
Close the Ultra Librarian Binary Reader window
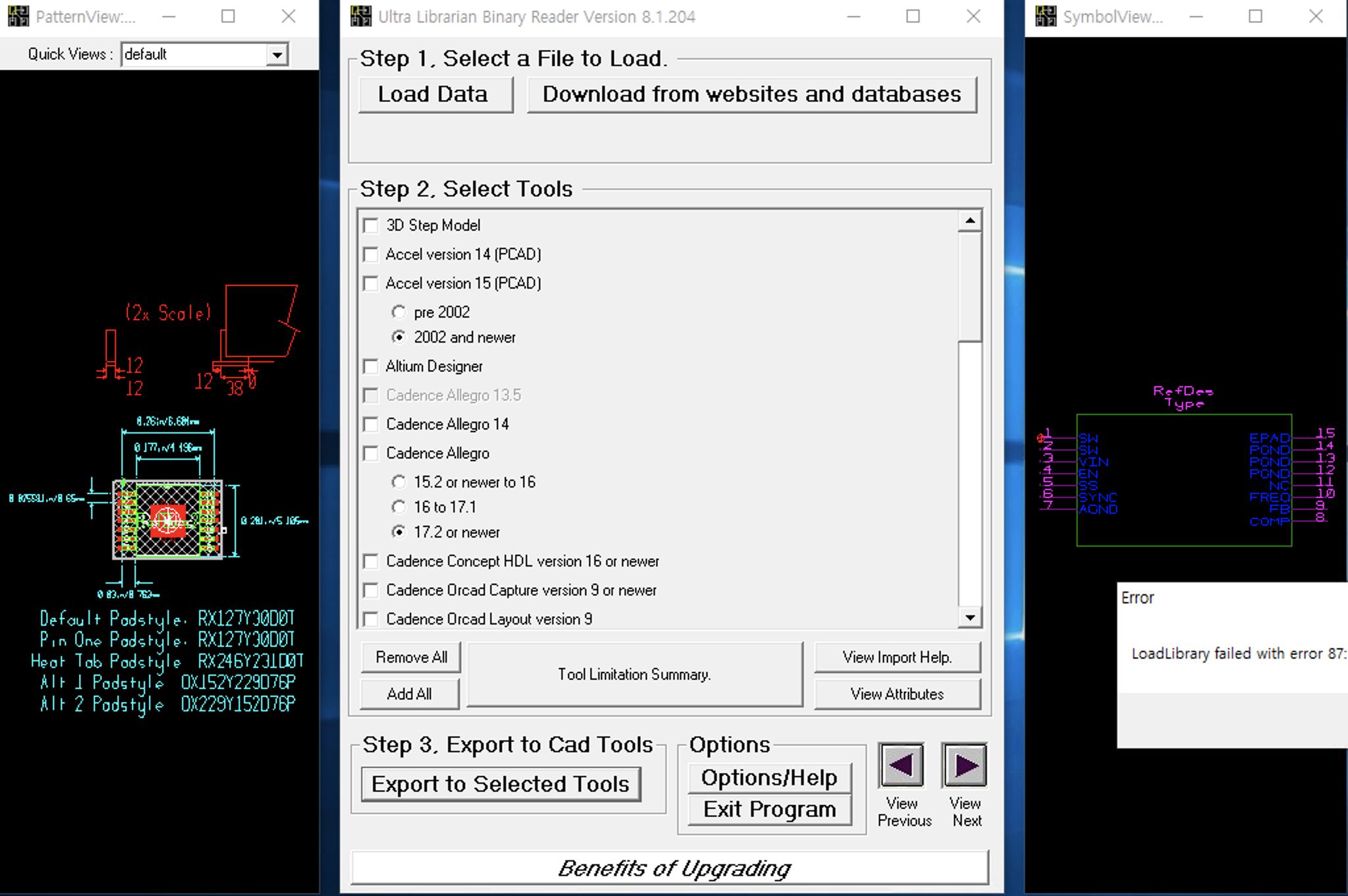[974, 16]
